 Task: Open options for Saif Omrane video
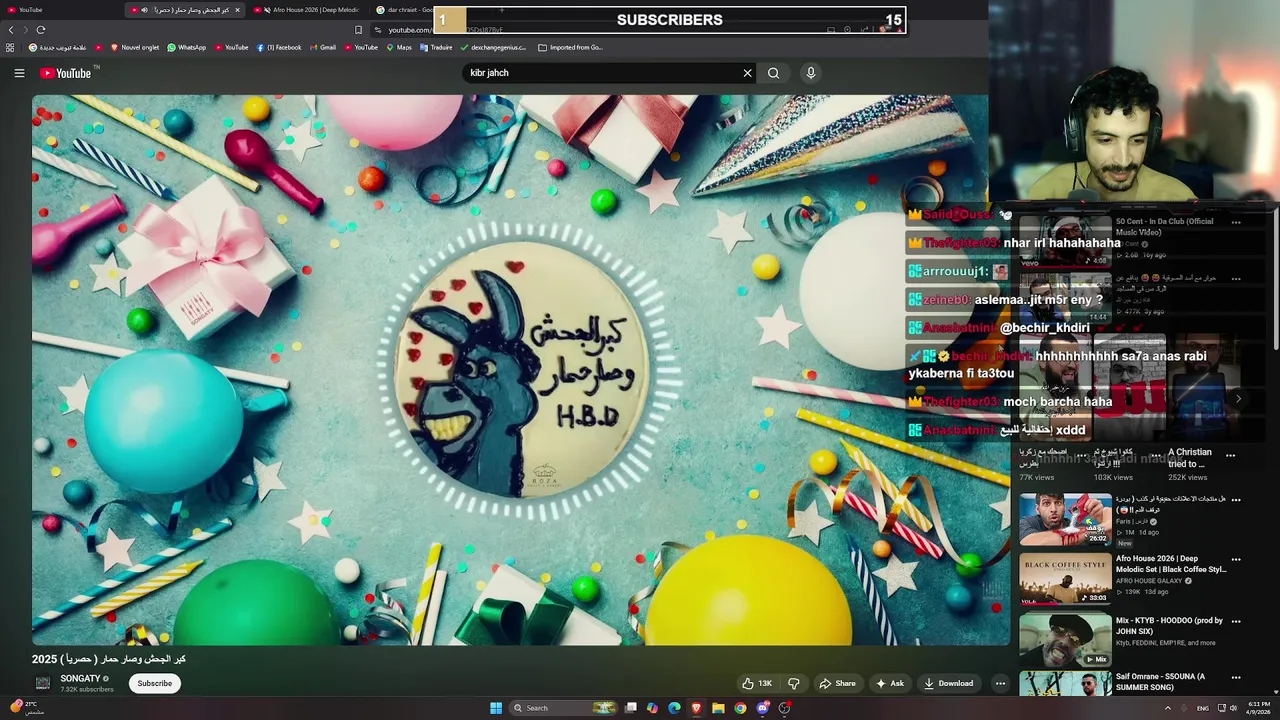click(x=1236, y=678)
